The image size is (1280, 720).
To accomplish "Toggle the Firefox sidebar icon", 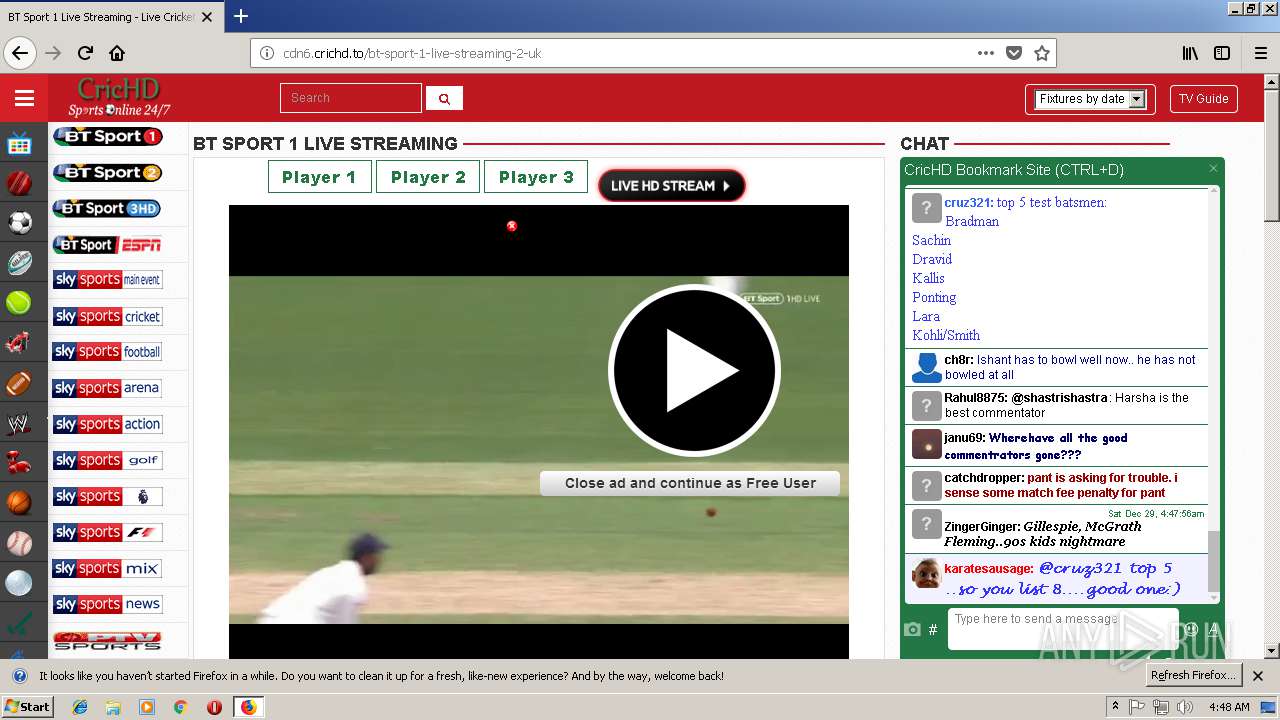I will click(x=1222, y=53).
